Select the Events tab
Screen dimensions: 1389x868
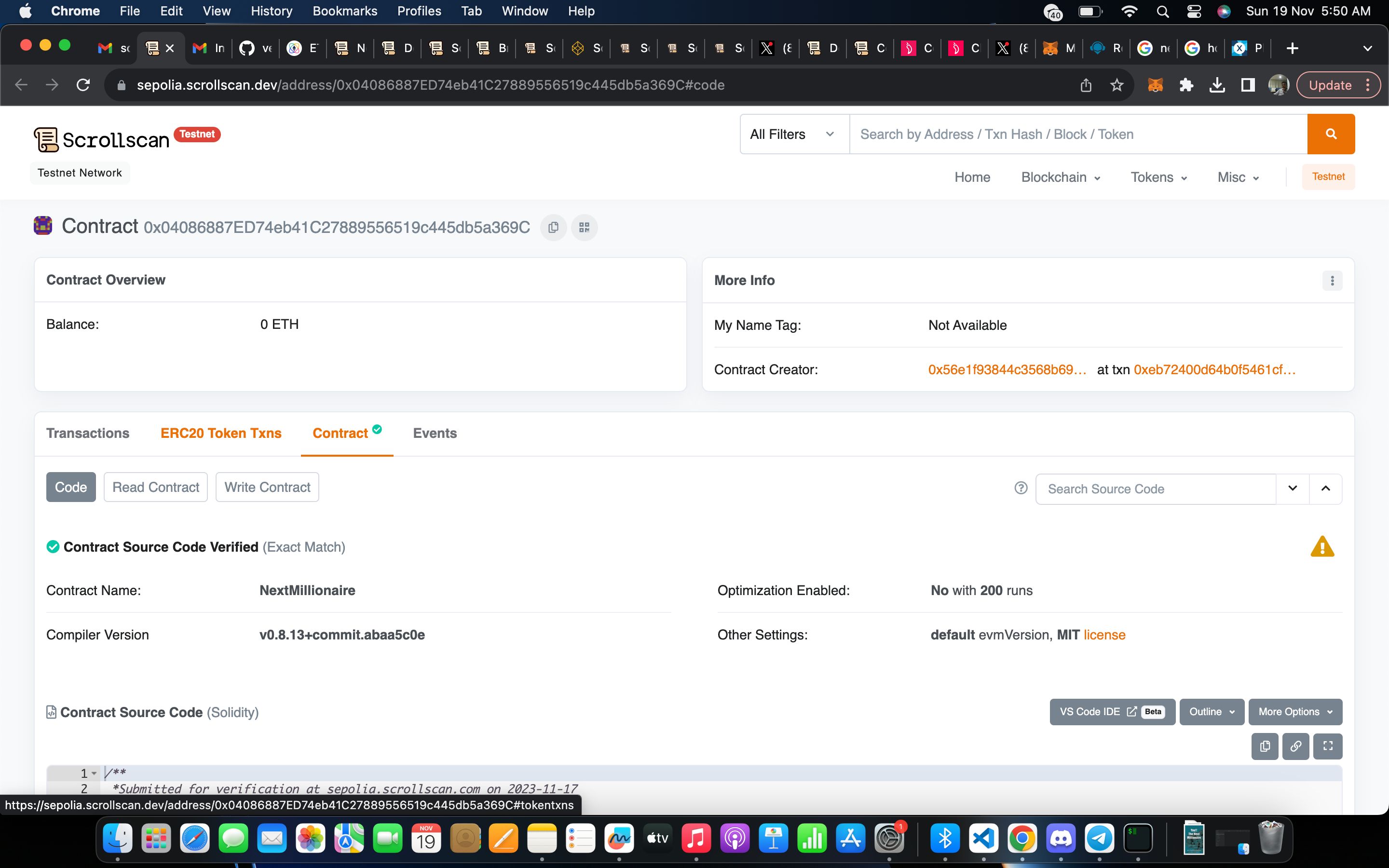coord(435,433)
